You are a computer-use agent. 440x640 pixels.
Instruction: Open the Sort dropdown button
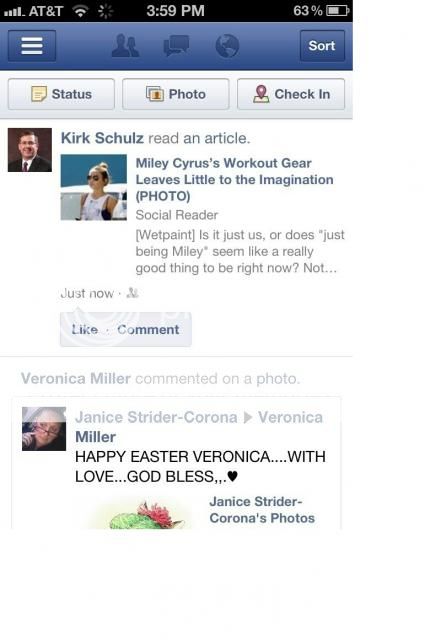(322, 46)
